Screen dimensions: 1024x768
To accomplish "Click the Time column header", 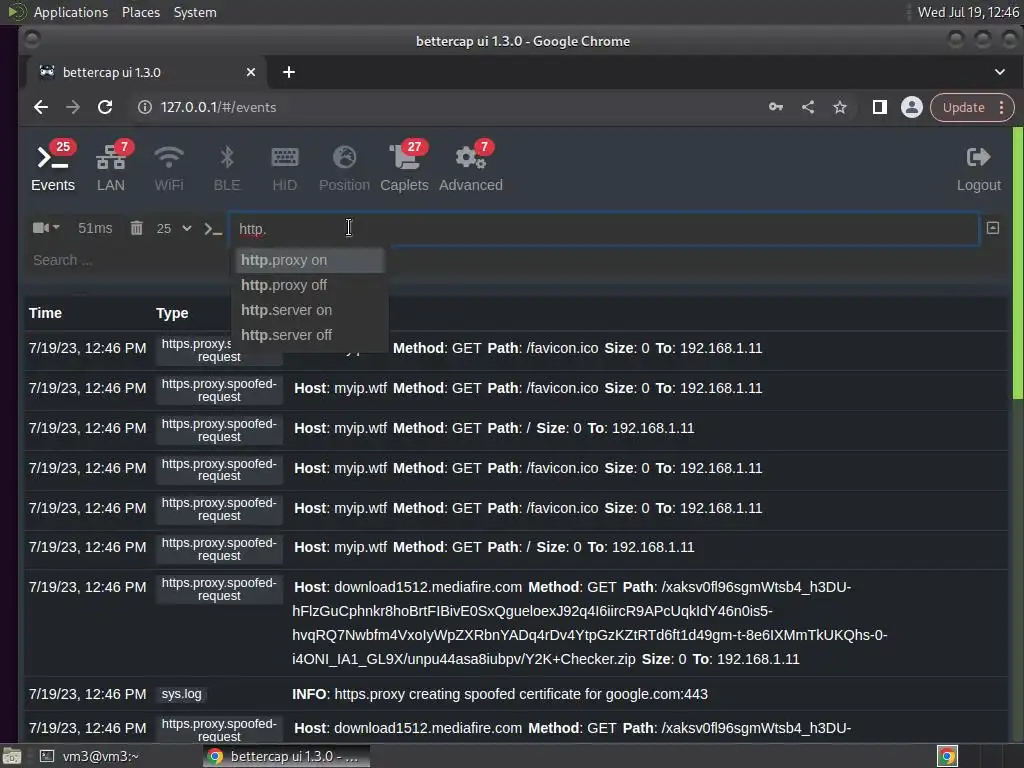I will click(45, 313).
